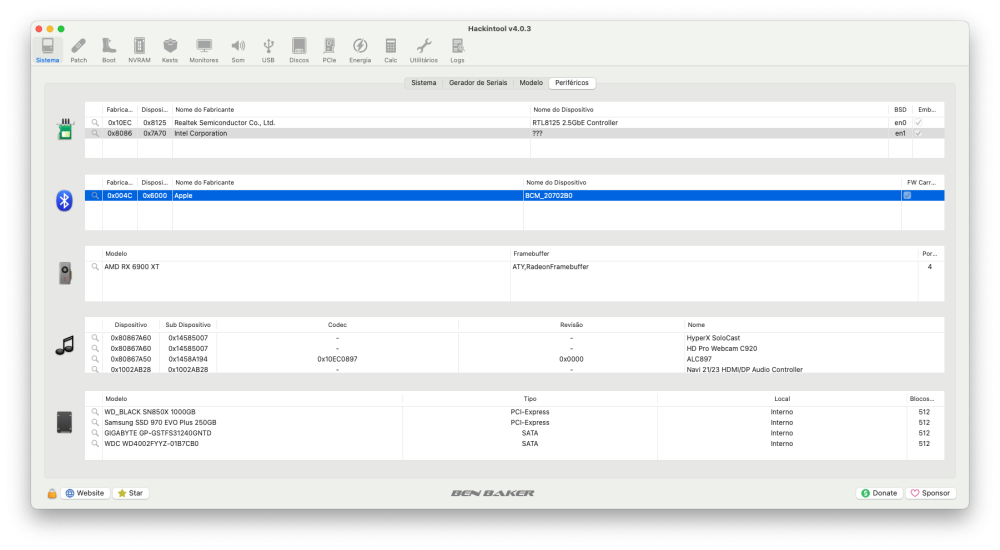Toggle FW Carregado checkbox for BCM_20702B0
This screenshot has height=550, width=1000.
(x=907, y=195)
